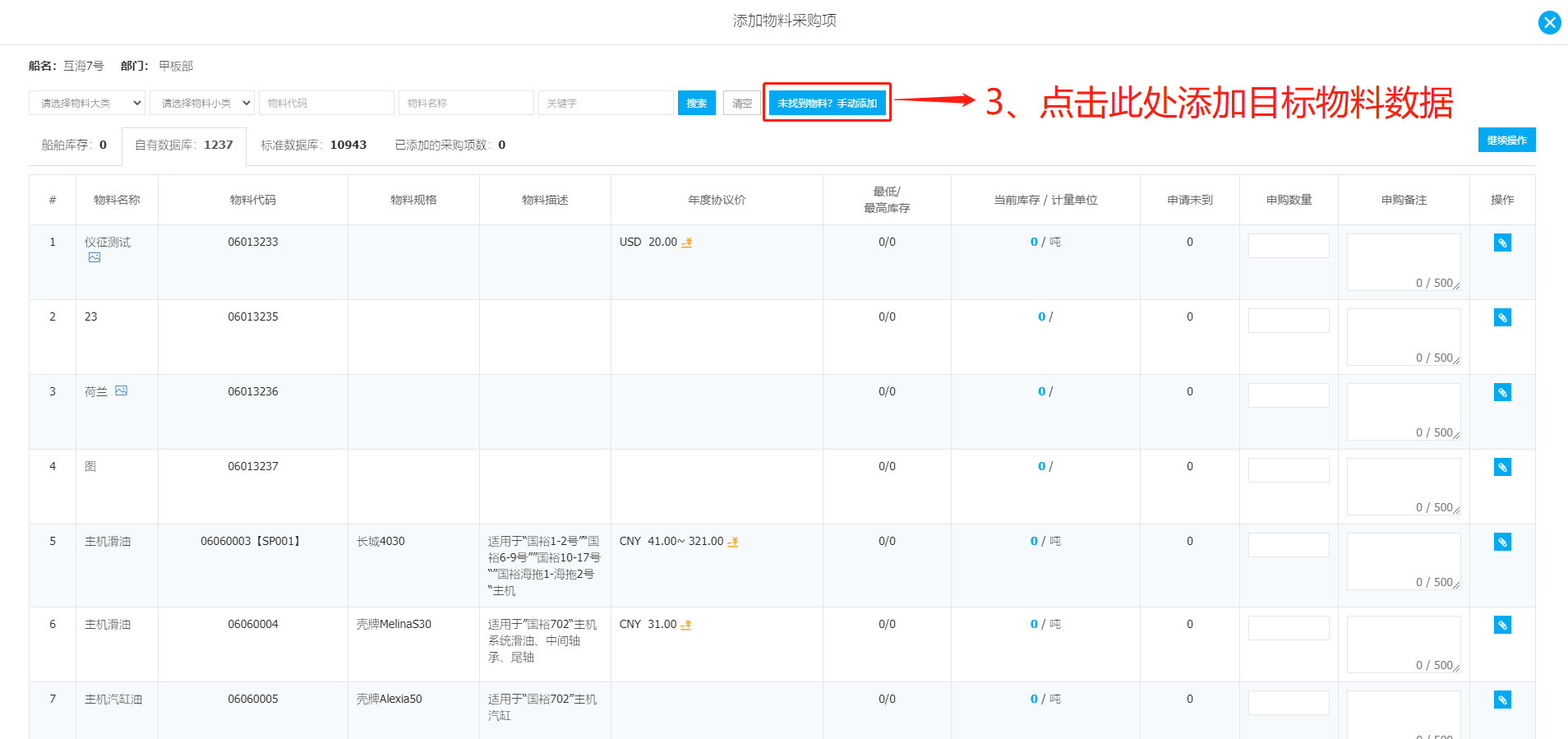Click 申购数量 input for row 06013235
Viewport: 1568px width, 739px height.
[x=1289, y=321]
